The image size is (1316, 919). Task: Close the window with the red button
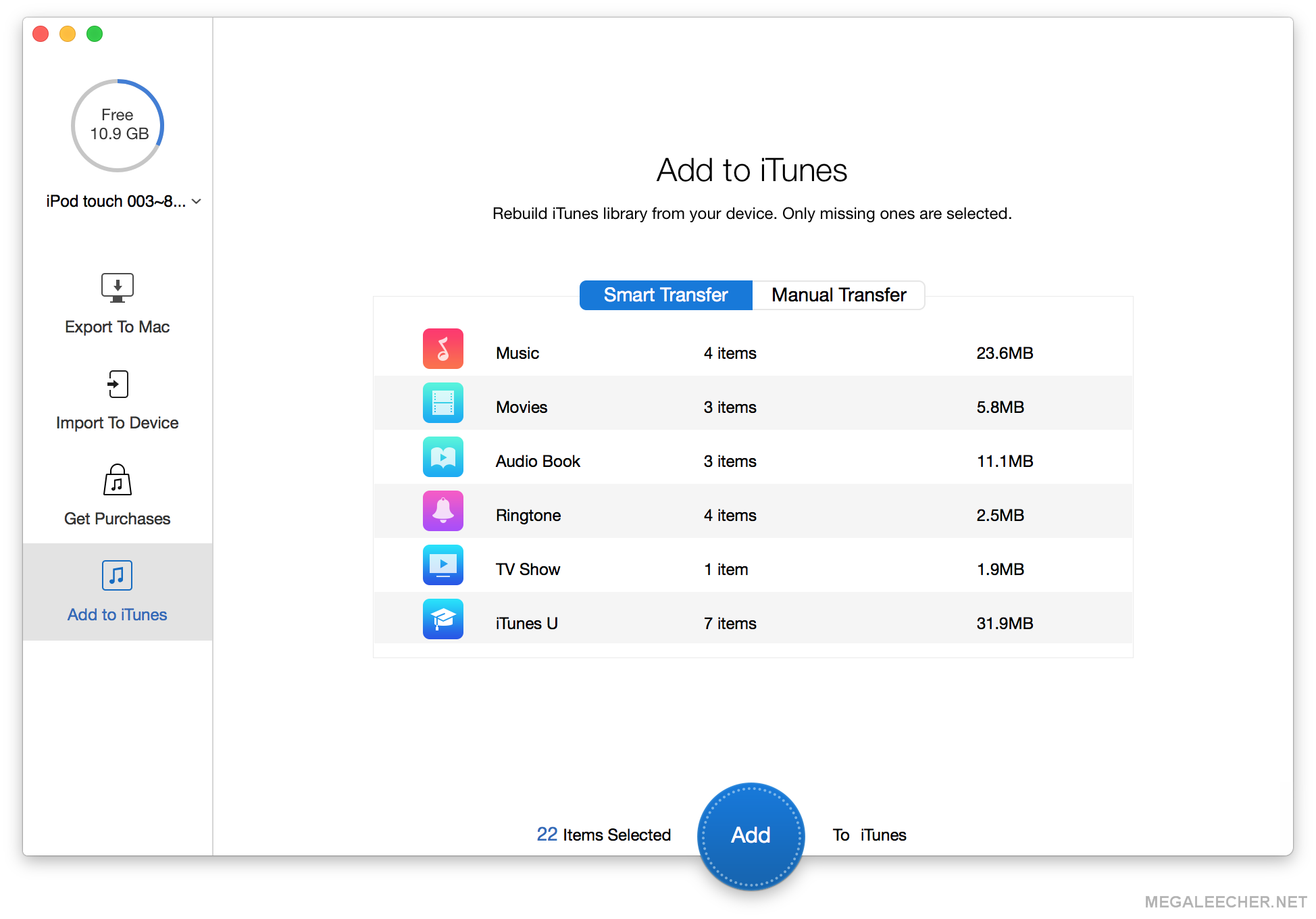pos(41,34)
